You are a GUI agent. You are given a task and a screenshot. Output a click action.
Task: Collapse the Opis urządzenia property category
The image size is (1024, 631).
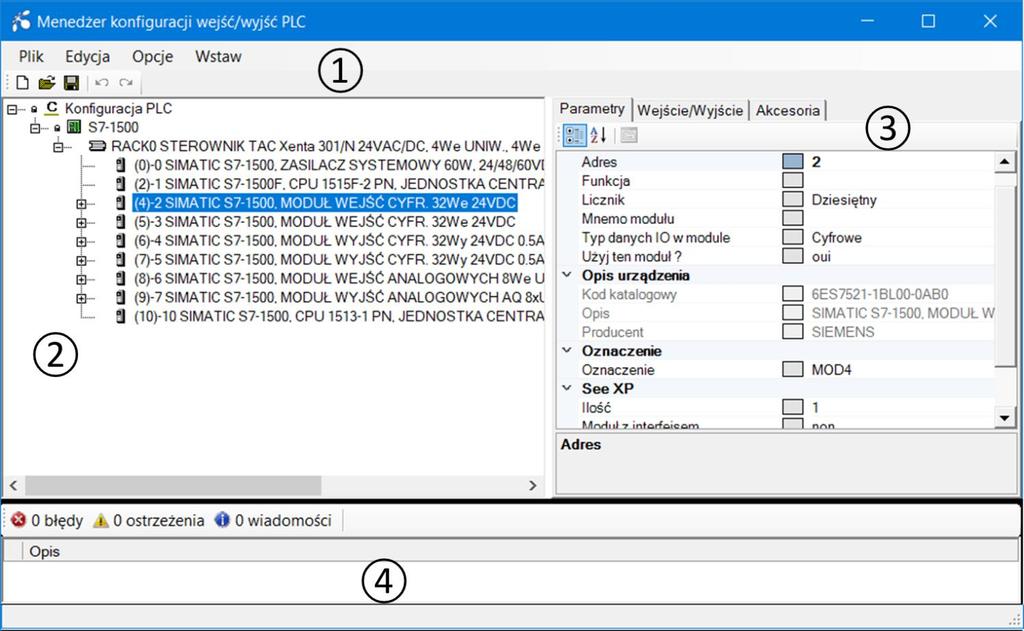click(567, 275)
